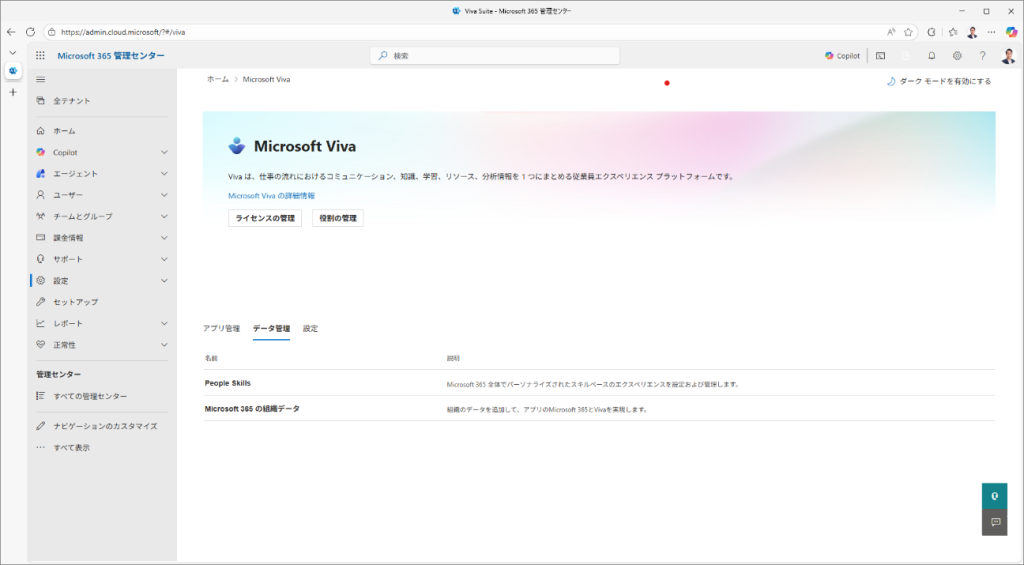This screenshot has width=1024, height=565.
Task: Click the ライセンスの管理 button
Action: (265, 218)
